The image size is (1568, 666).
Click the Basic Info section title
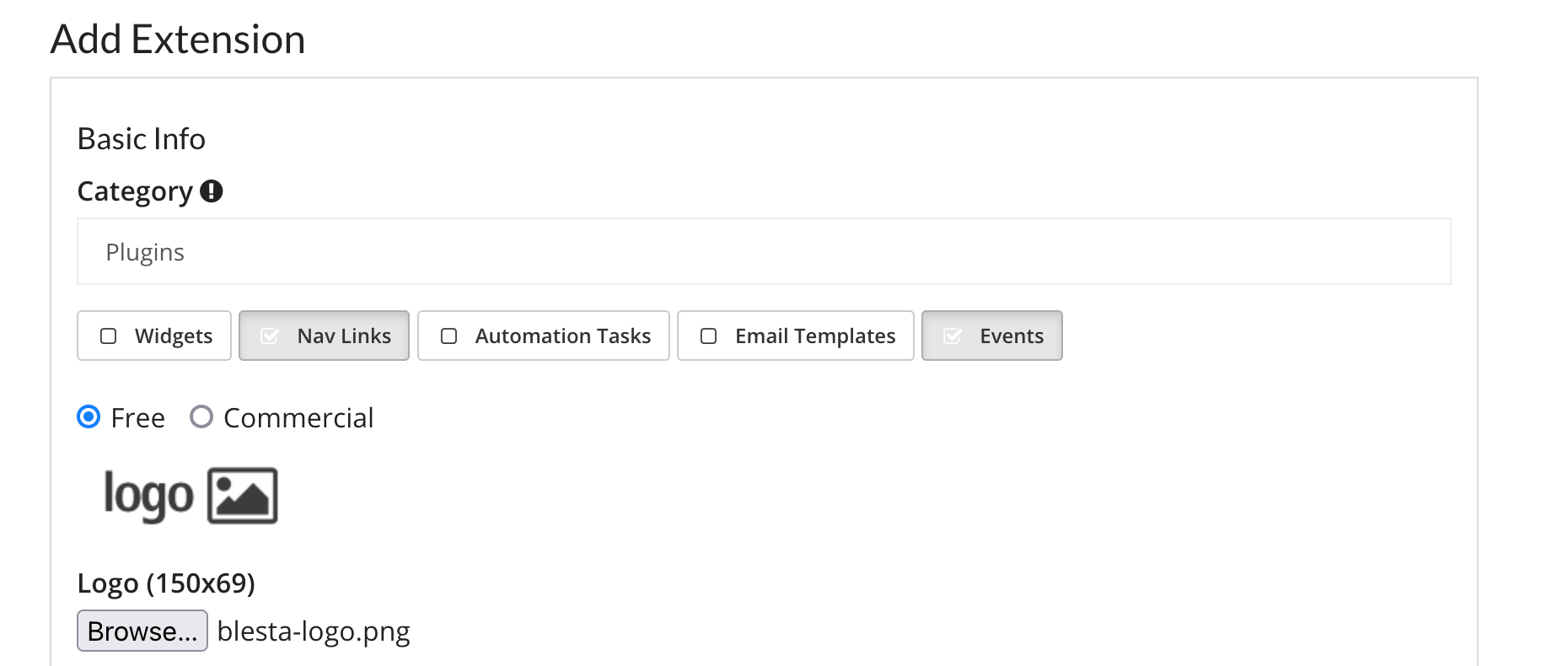[142, 139]
